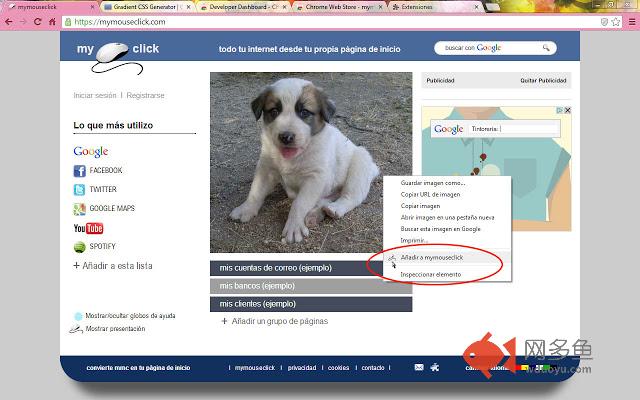
Task: Open the Twitter icon shortcut
Action: coord(79,190)
